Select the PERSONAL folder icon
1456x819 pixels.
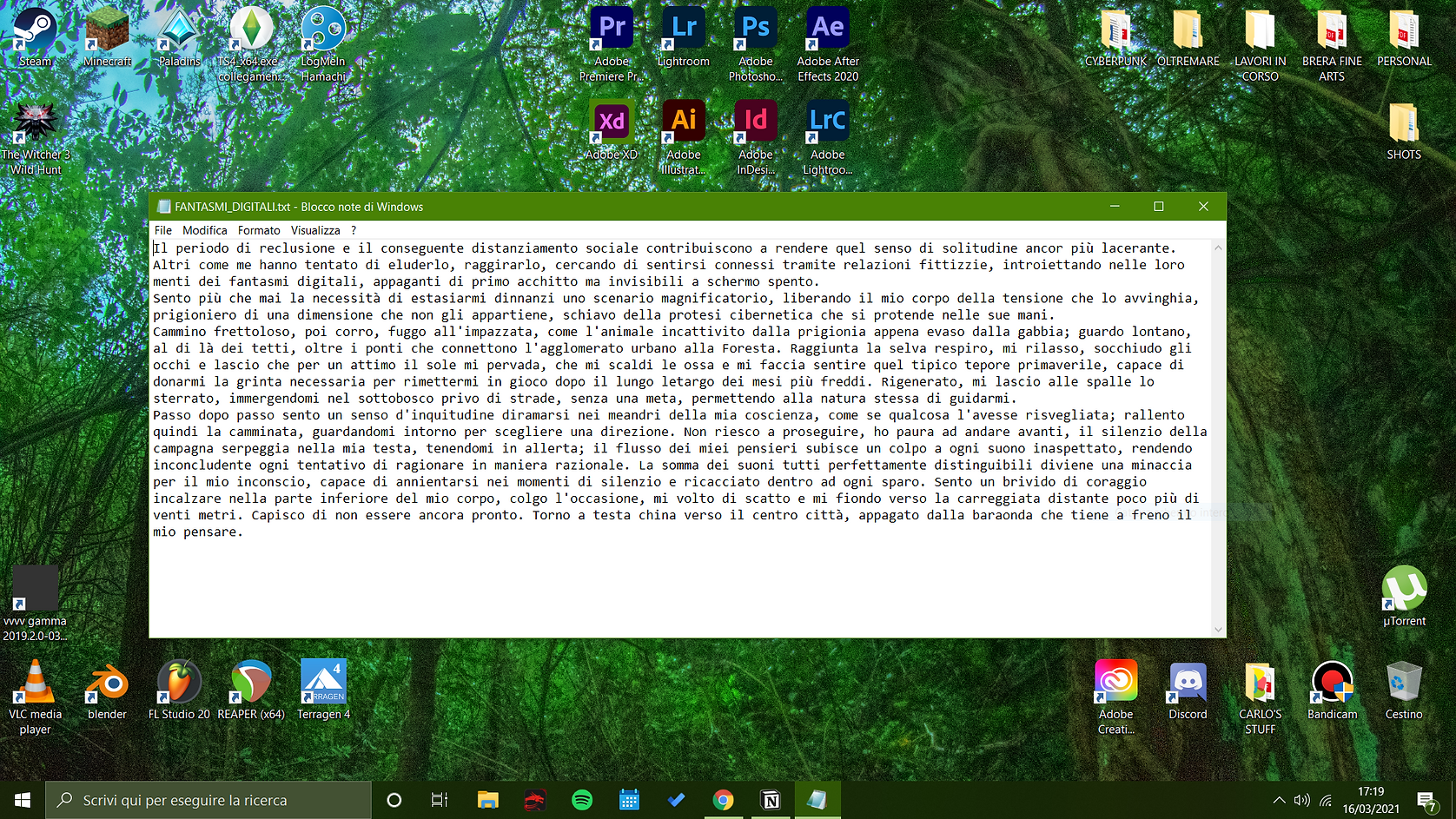[1404, 37]
